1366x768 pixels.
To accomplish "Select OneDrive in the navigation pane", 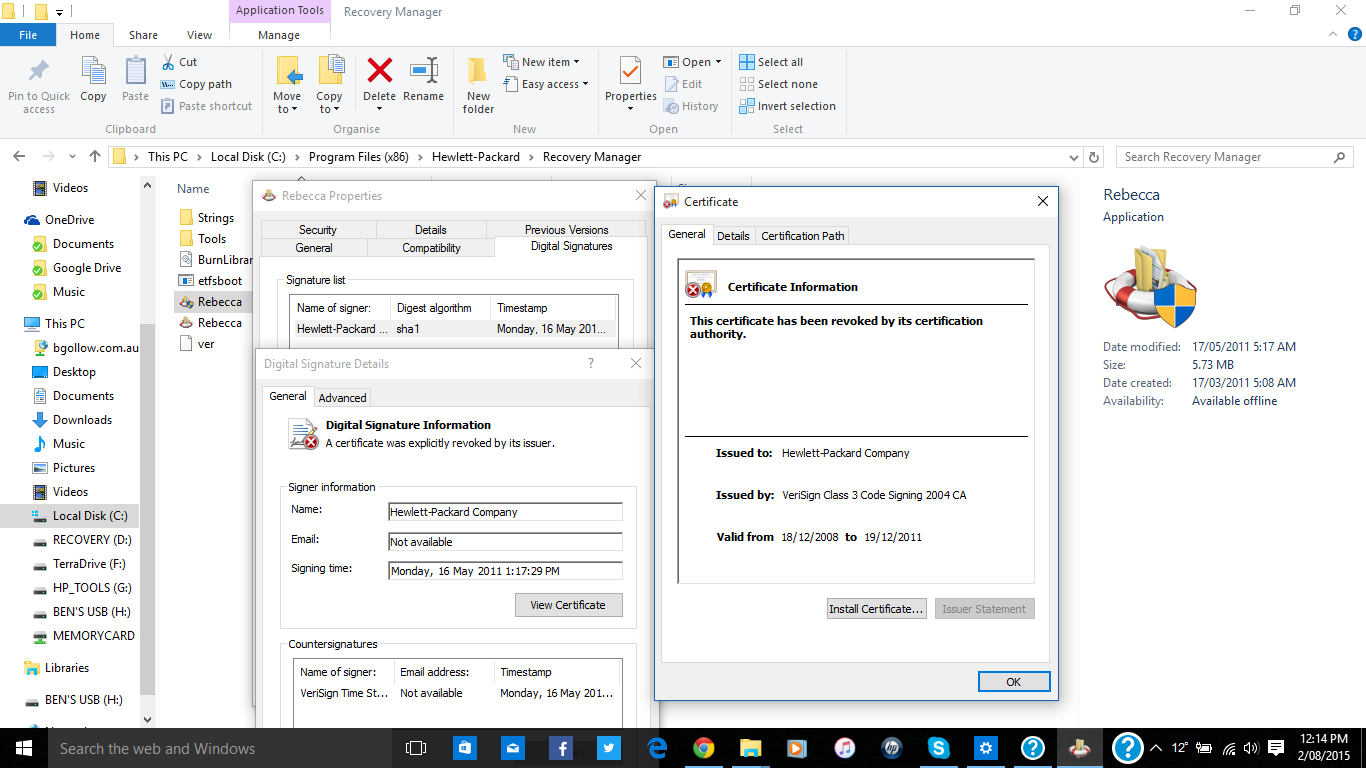I will [x=69, y=220].
